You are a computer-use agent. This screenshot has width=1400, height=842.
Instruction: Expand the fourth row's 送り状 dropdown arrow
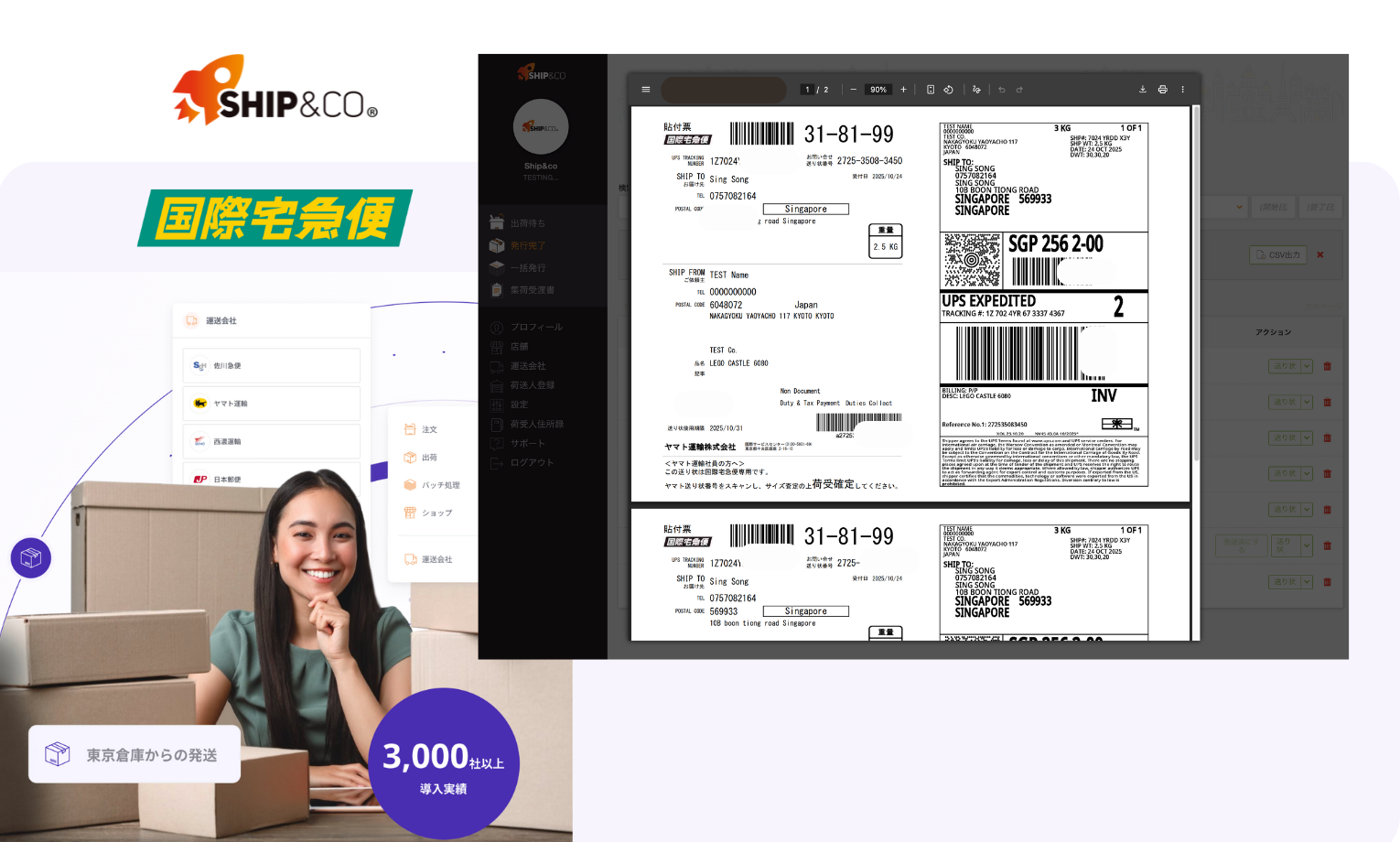pos(1307,473)
